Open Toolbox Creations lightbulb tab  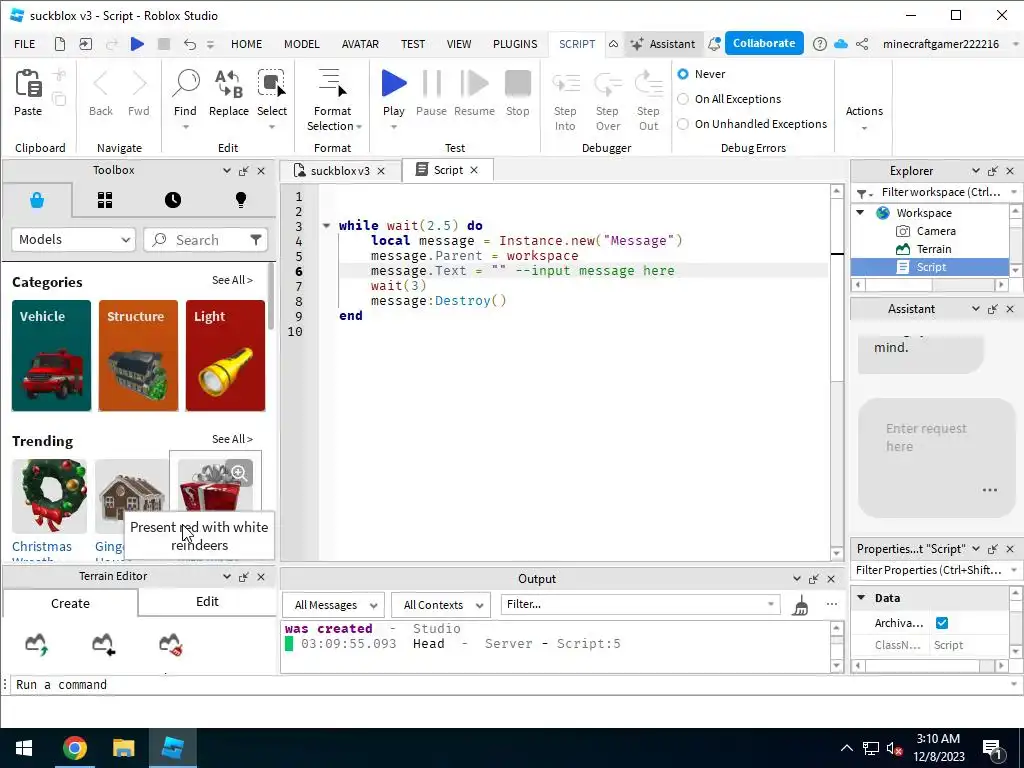[241, 200]
